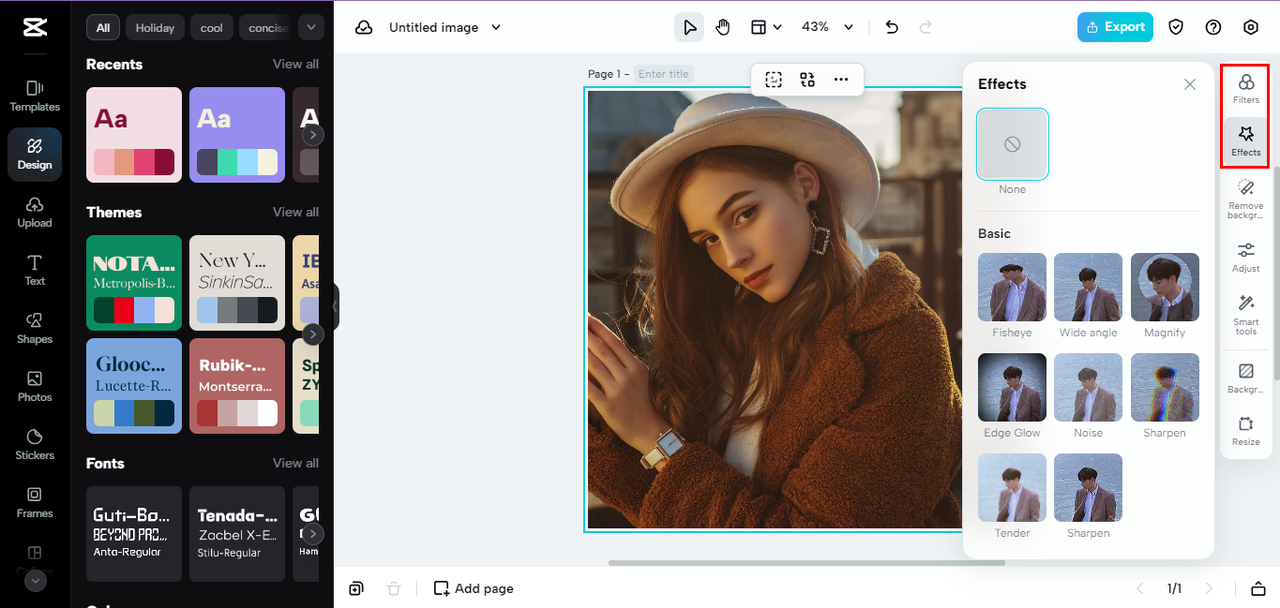This screenshot has width=1280, height=608.
Task: View all Recents
Action: [x=296, y=64]
